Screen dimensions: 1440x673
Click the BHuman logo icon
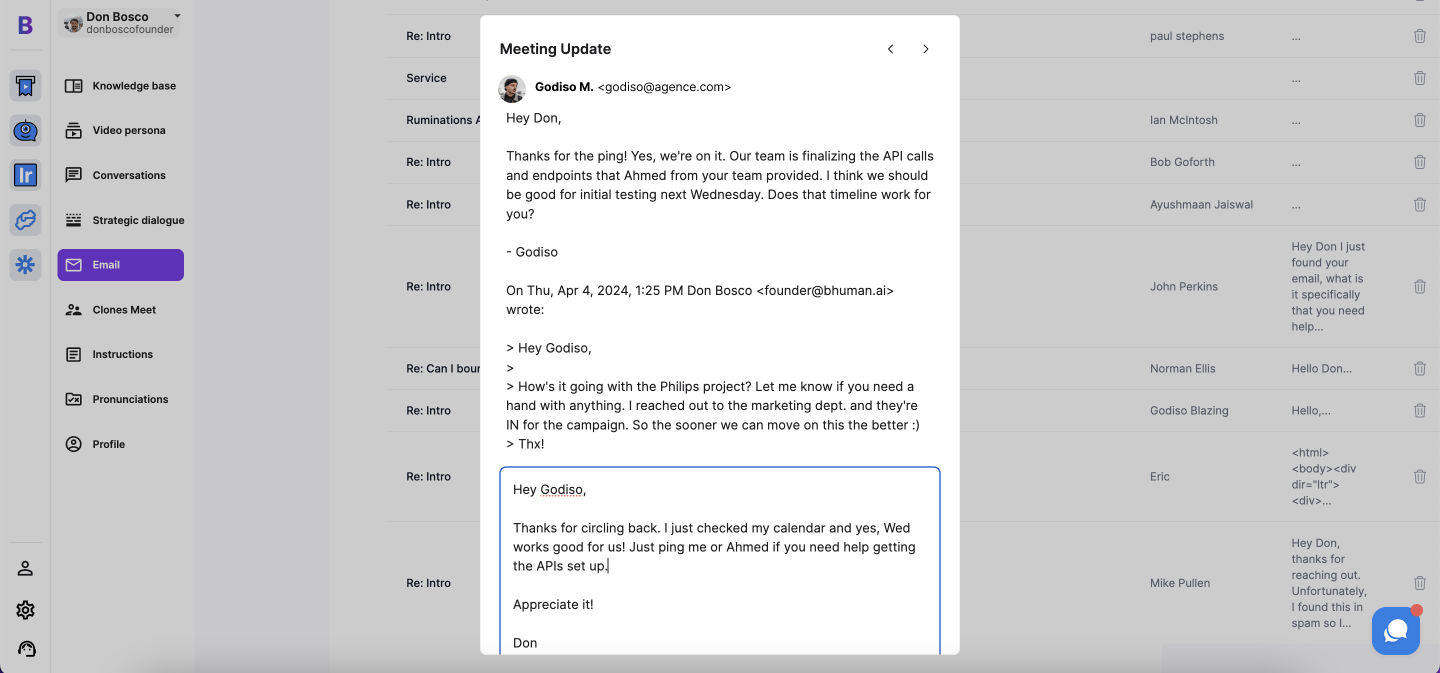point(25,25)
